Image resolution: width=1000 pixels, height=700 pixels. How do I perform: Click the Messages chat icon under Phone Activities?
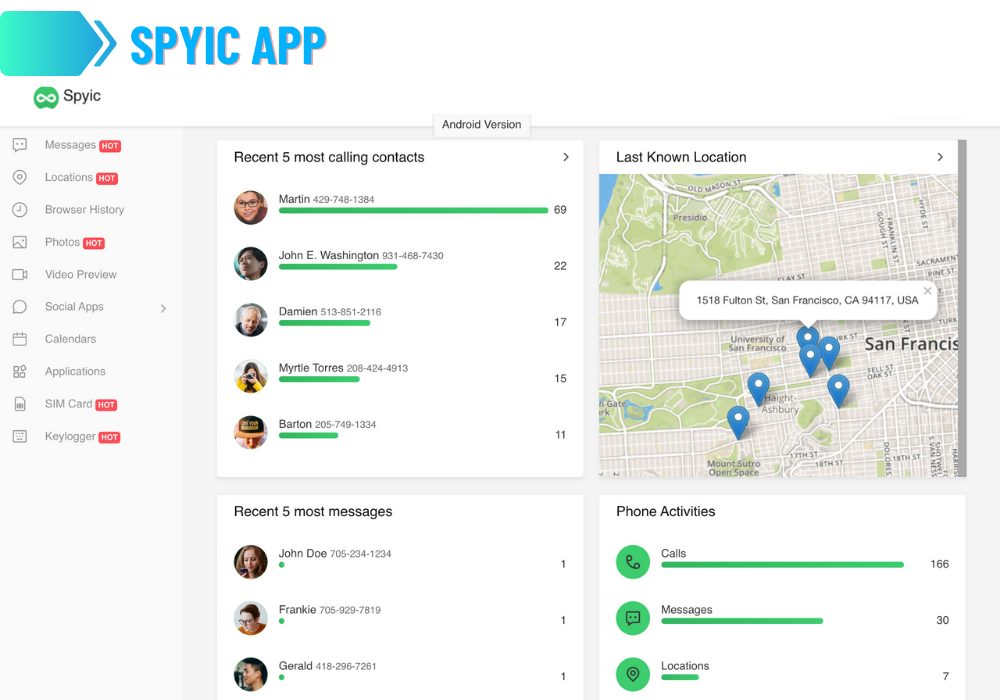[x=632, y=618]
